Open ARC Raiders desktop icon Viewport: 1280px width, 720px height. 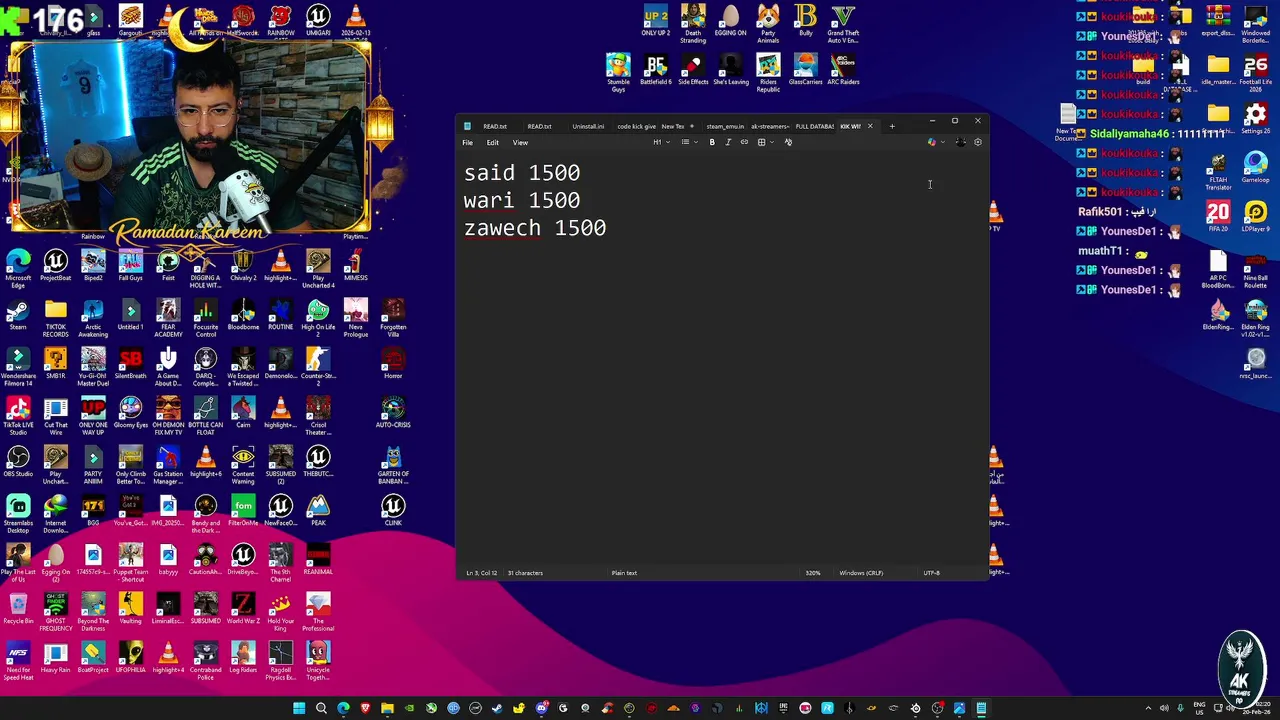(x=843, y=70)
